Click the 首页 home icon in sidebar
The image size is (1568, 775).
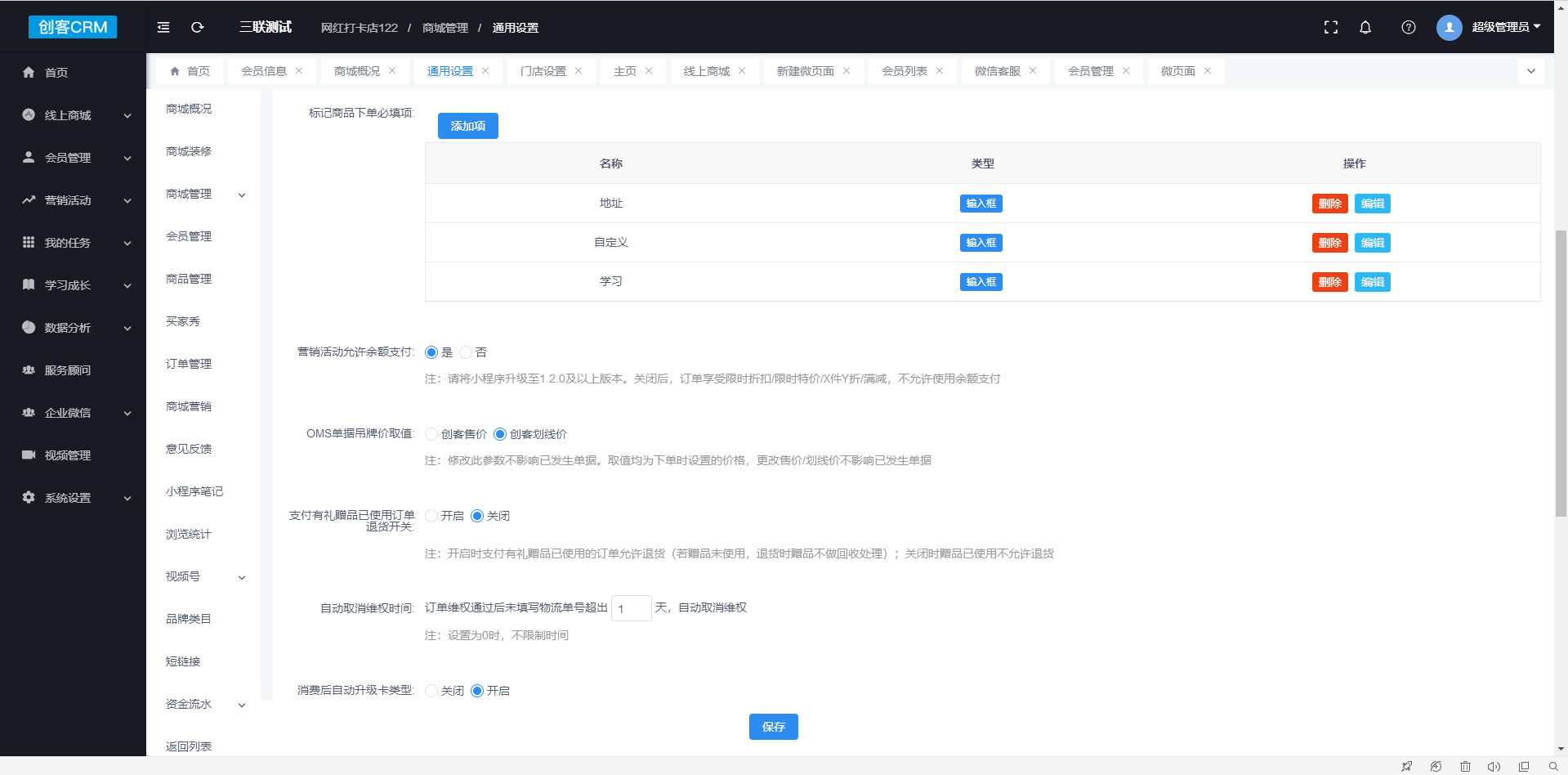tap(29, 73)
